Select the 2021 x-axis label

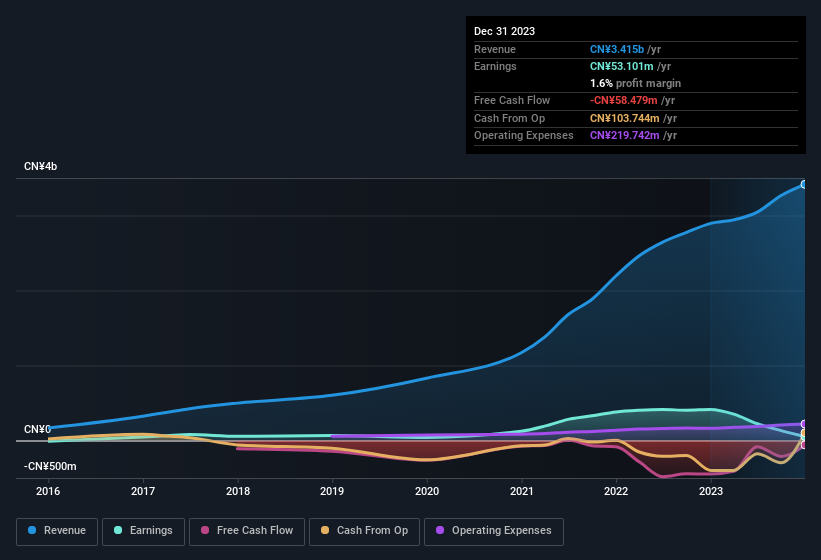522,491
